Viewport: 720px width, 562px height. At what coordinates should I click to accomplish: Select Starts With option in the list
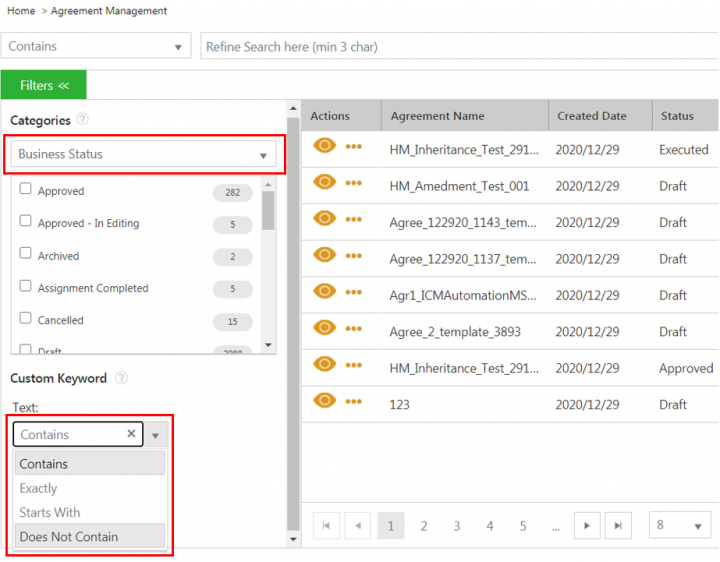point(90,512)
